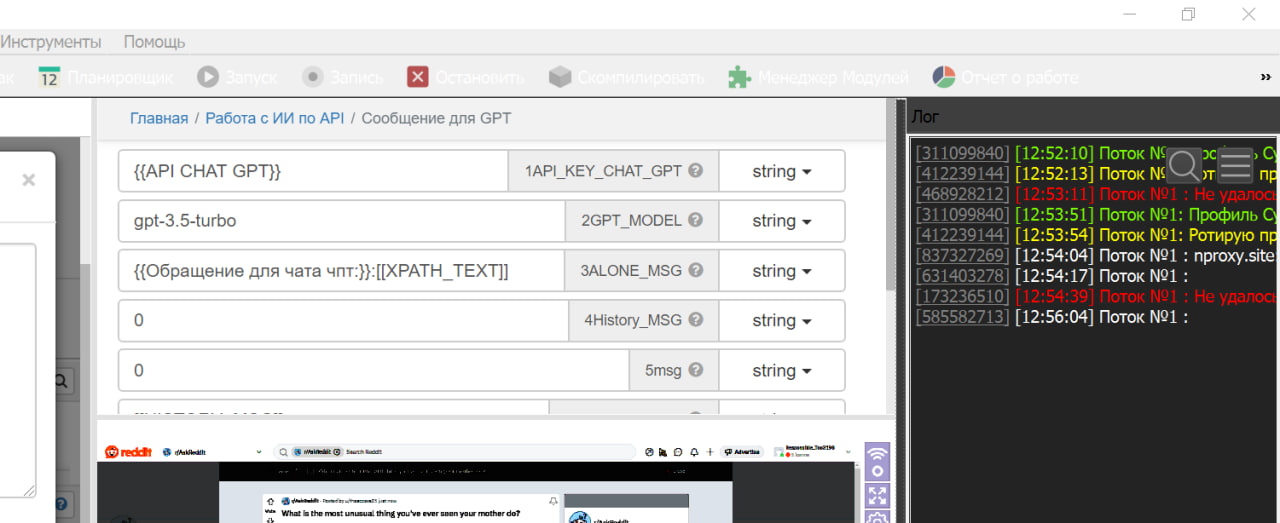Viewport: 1280px width, 523px height.
Task: Click the red Остановить stop icon
Action: [418, 77]
